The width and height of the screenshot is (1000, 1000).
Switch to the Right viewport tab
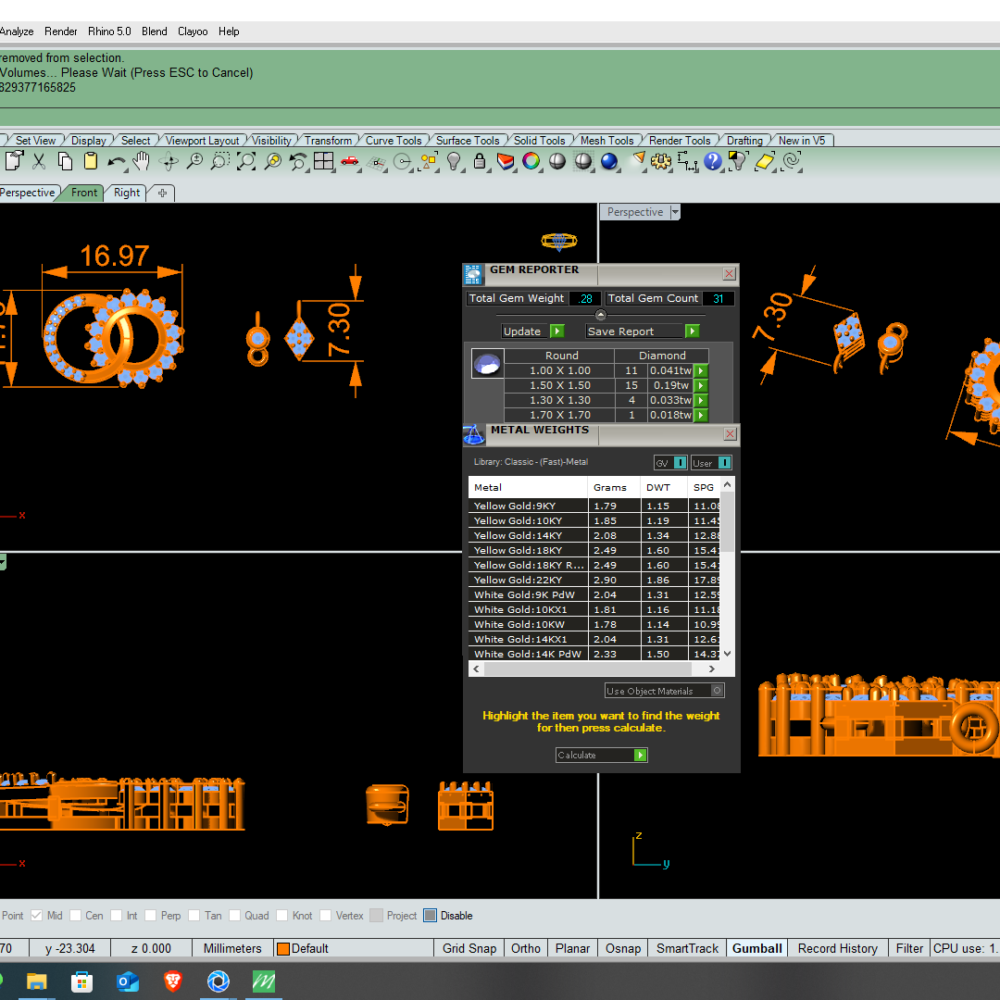click(x=126, y=193)
